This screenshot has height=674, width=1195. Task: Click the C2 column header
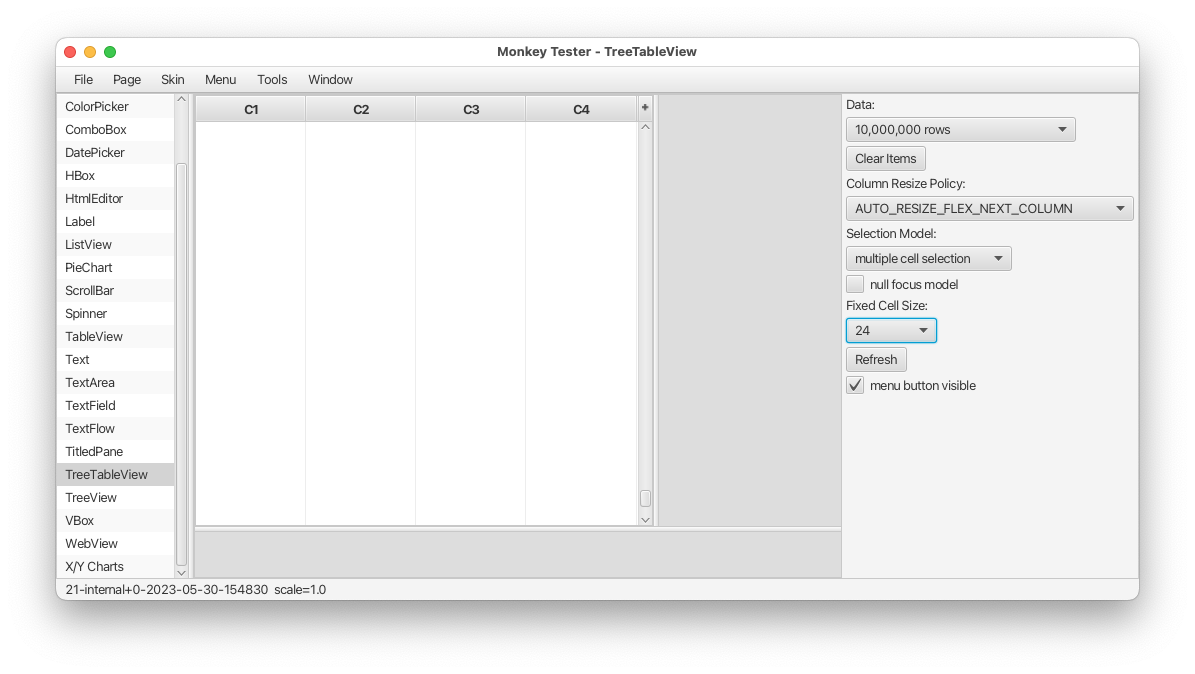(x=361, y=109)
